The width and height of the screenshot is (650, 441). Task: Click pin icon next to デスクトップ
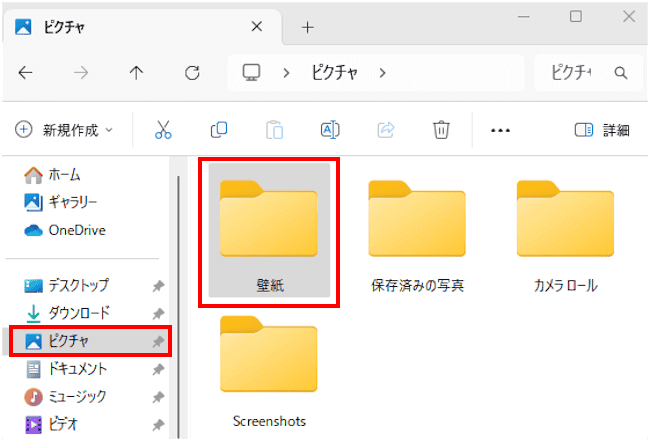coord(158,286)
